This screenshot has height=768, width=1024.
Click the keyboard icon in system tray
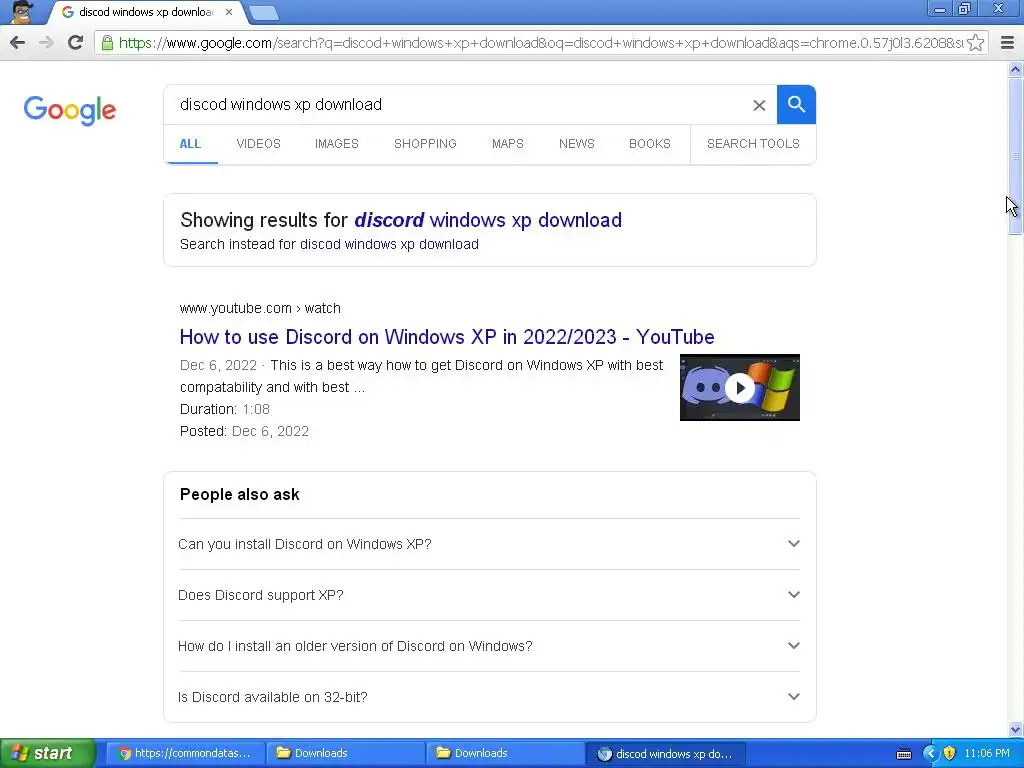[904, 754]
